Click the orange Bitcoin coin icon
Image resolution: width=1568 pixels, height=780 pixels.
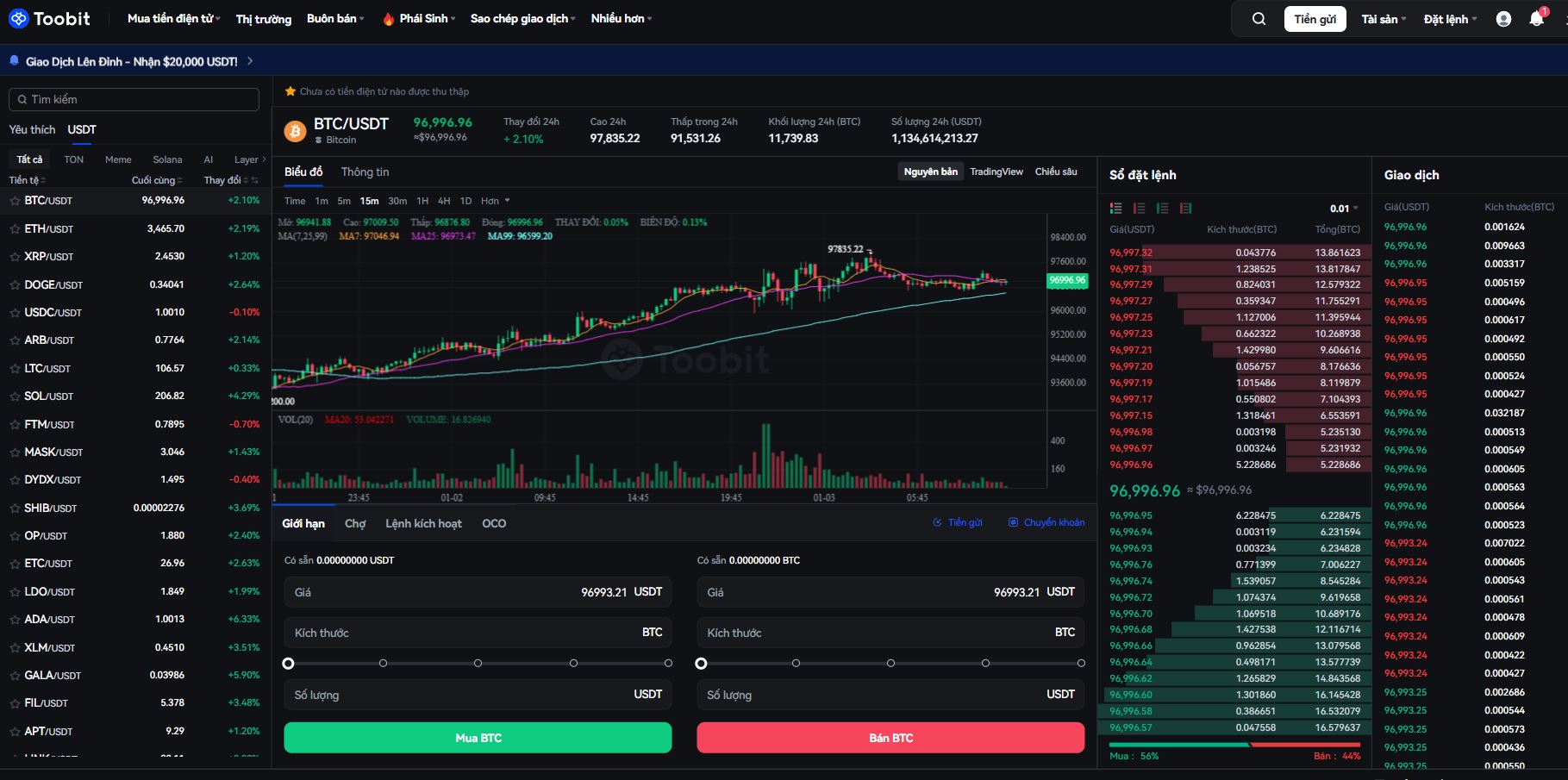[x=295, y=131]
